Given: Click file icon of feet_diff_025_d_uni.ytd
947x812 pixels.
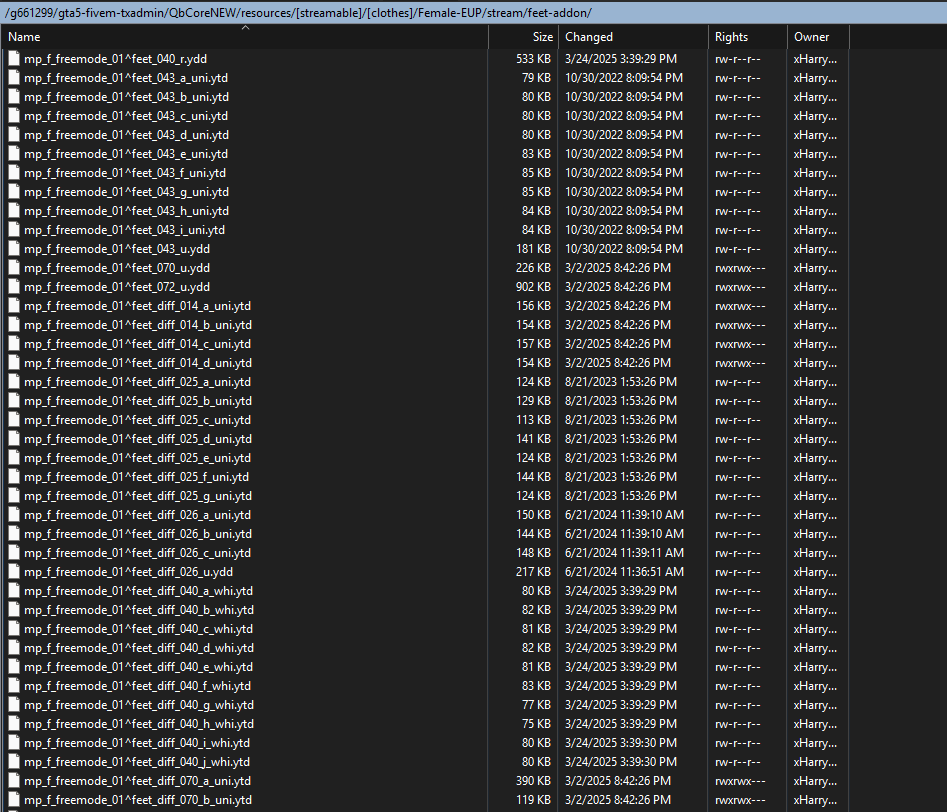Looking at the screenshot, I should (14, 439).
